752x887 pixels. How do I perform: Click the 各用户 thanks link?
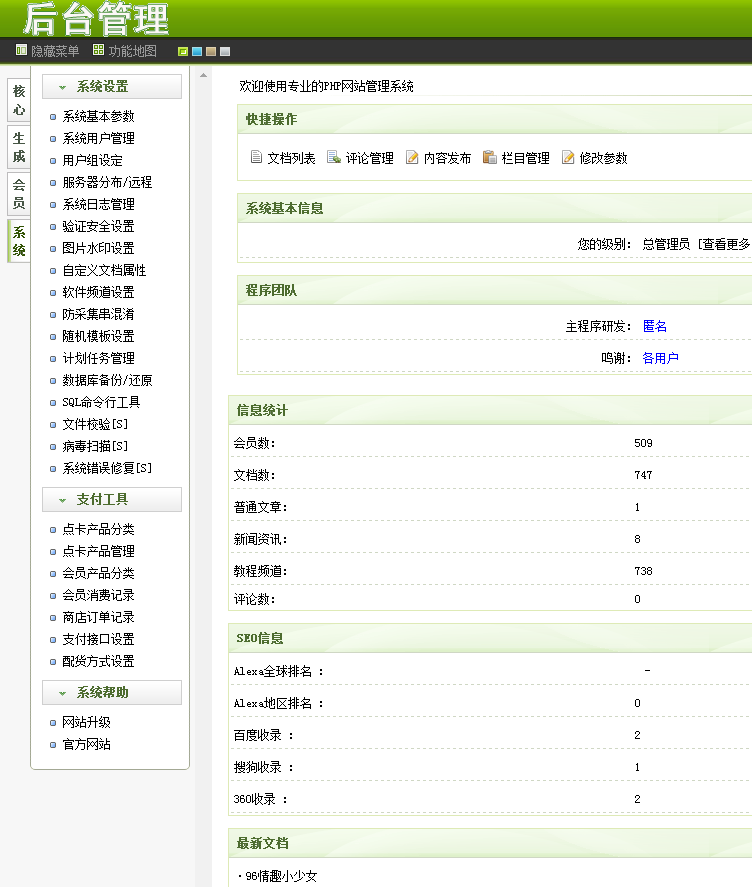660,359
